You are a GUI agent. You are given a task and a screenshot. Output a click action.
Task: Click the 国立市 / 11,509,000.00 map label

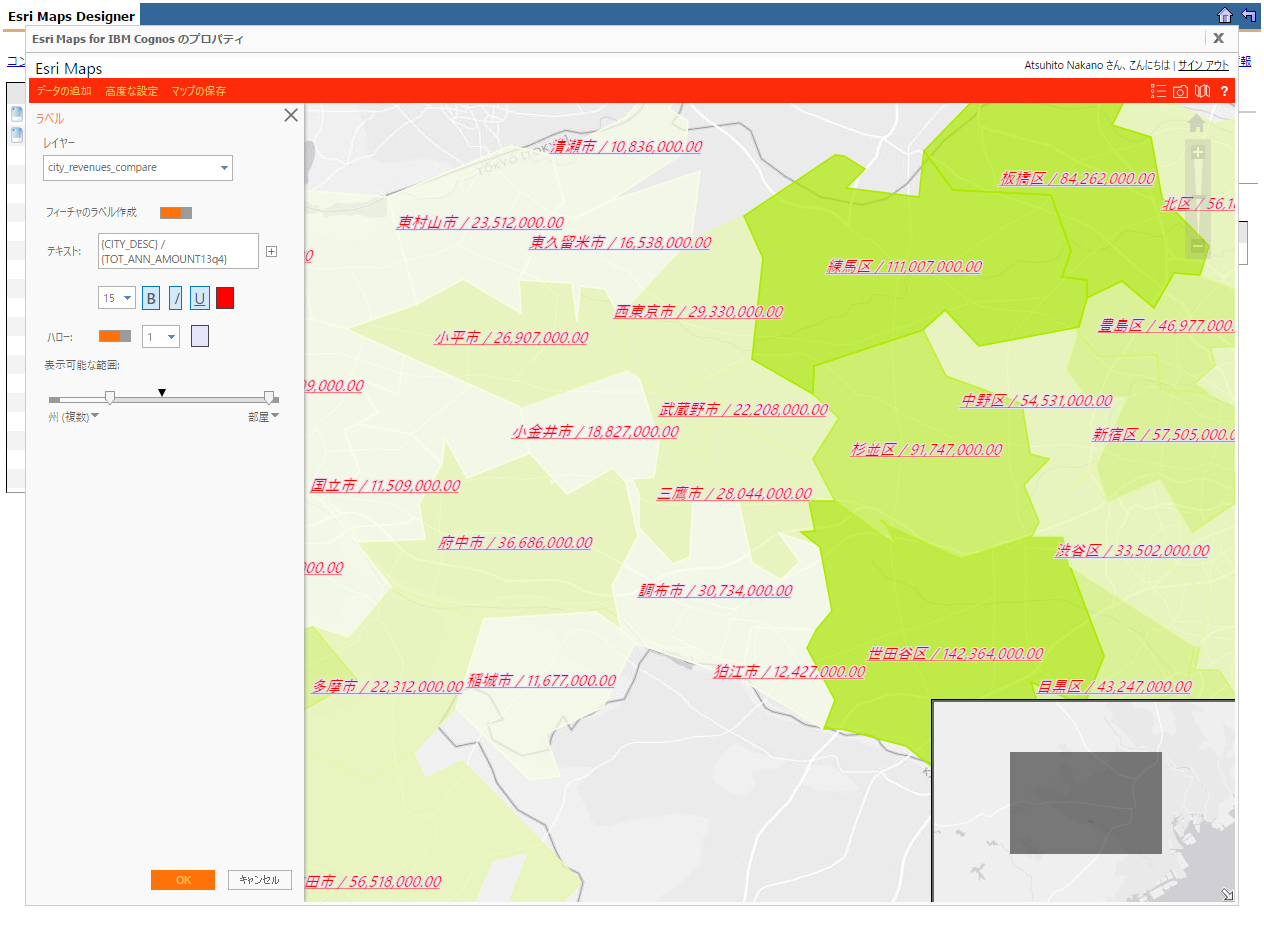pyautogui.click(x=385, y=486)
